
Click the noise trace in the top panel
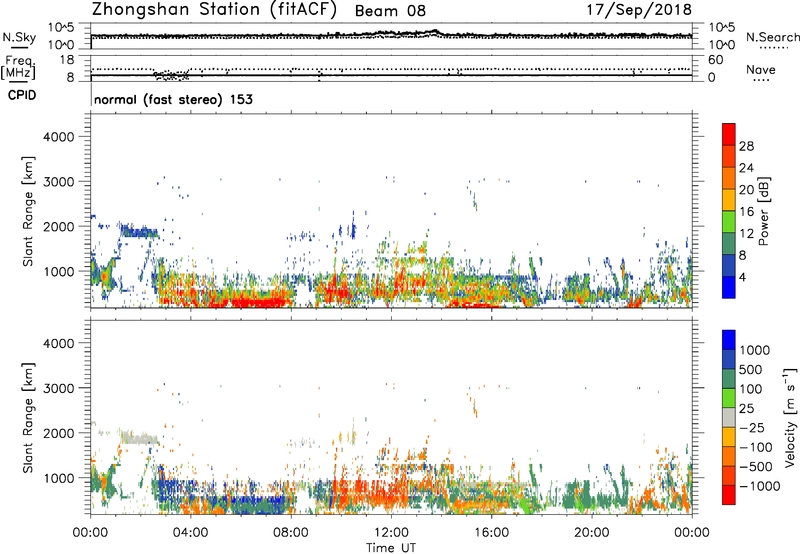391,35
